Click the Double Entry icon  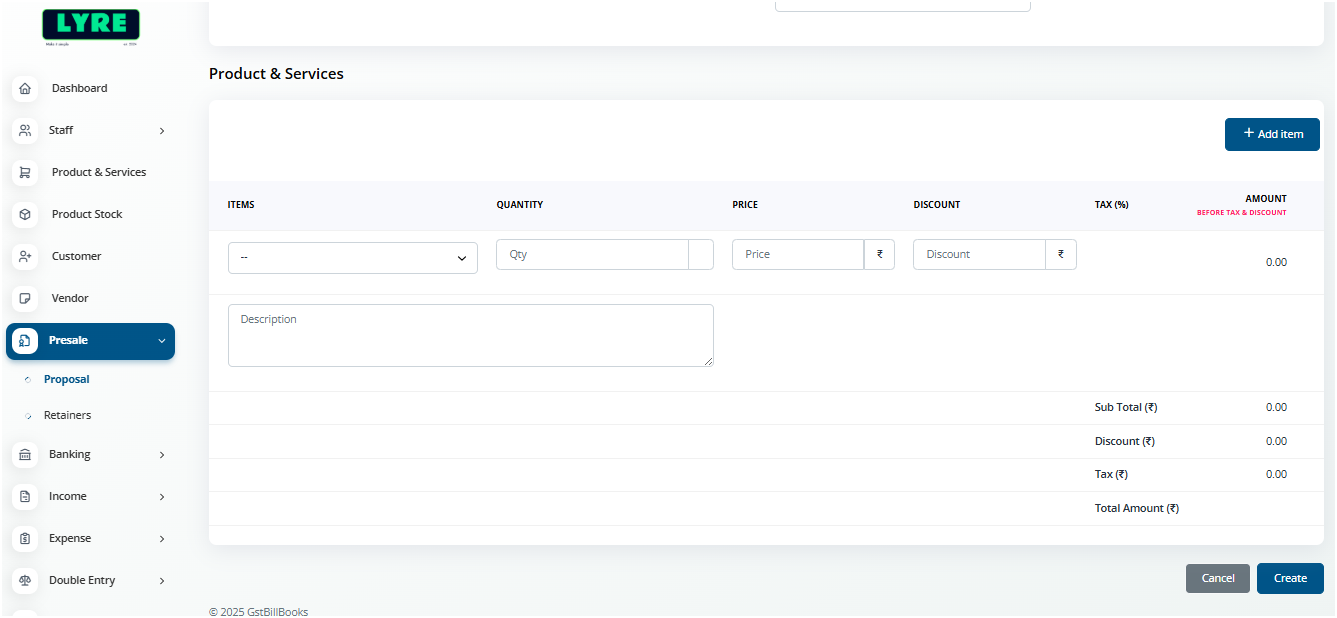click(x=25, y=580)
